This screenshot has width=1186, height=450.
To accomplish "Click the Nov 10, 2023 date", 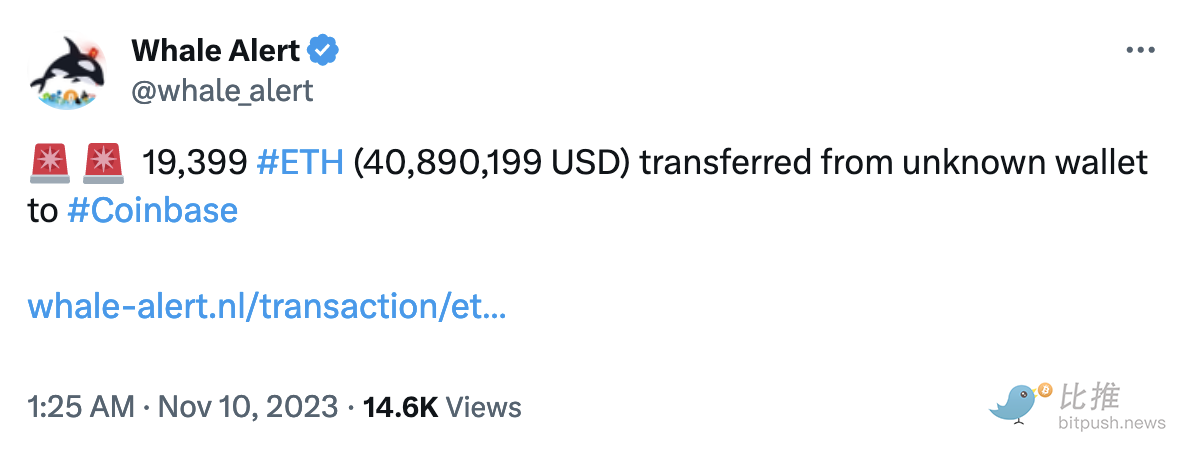I will tap(248, 407).
